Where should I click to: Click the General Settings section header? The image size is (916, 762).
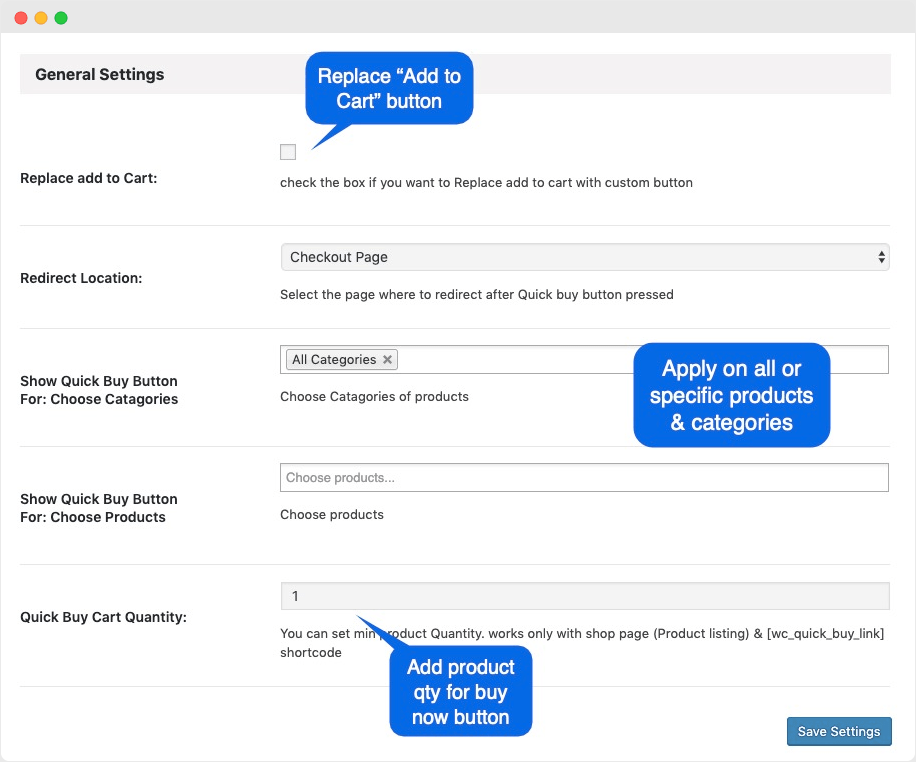coord(100,75)
